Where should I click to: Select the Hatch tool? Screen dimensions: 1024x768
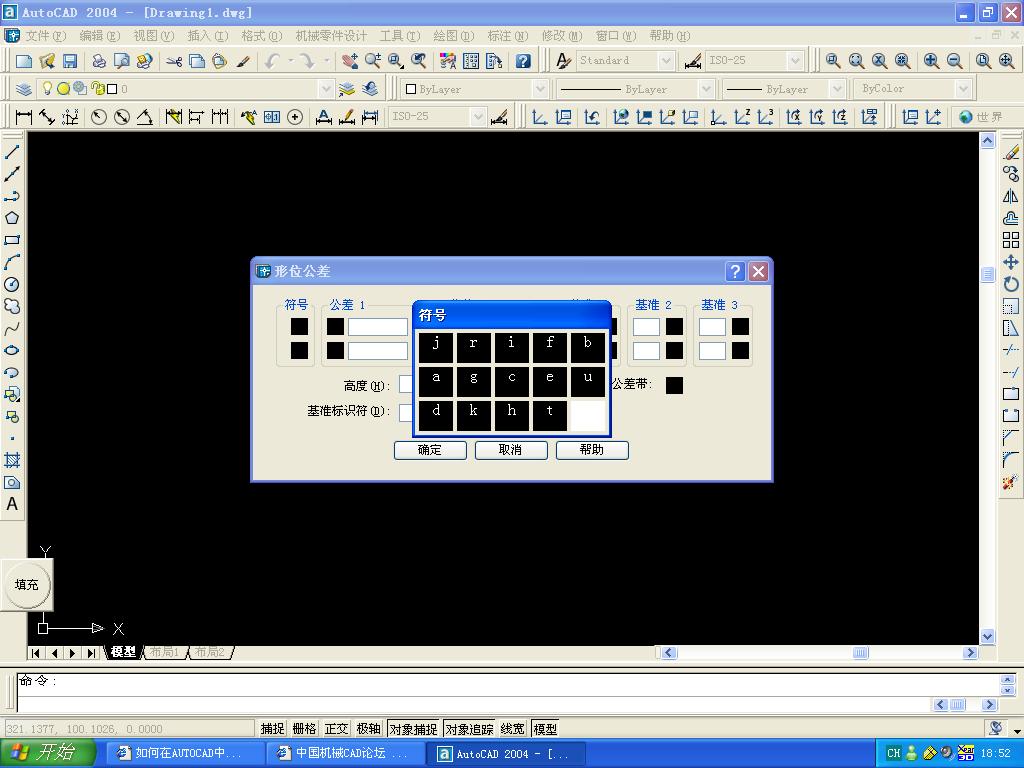12,460
